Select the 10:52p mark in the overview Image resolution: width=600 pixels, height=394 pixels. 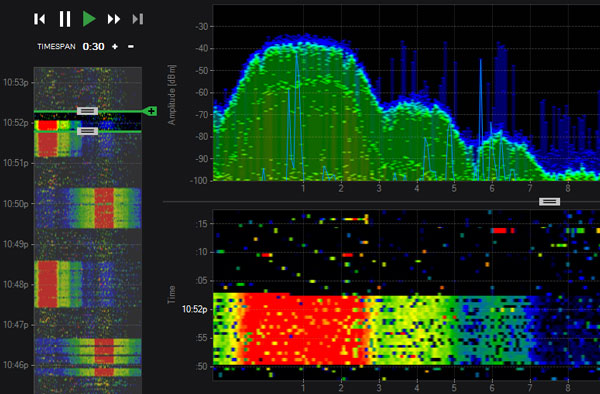tap(16, 123)
